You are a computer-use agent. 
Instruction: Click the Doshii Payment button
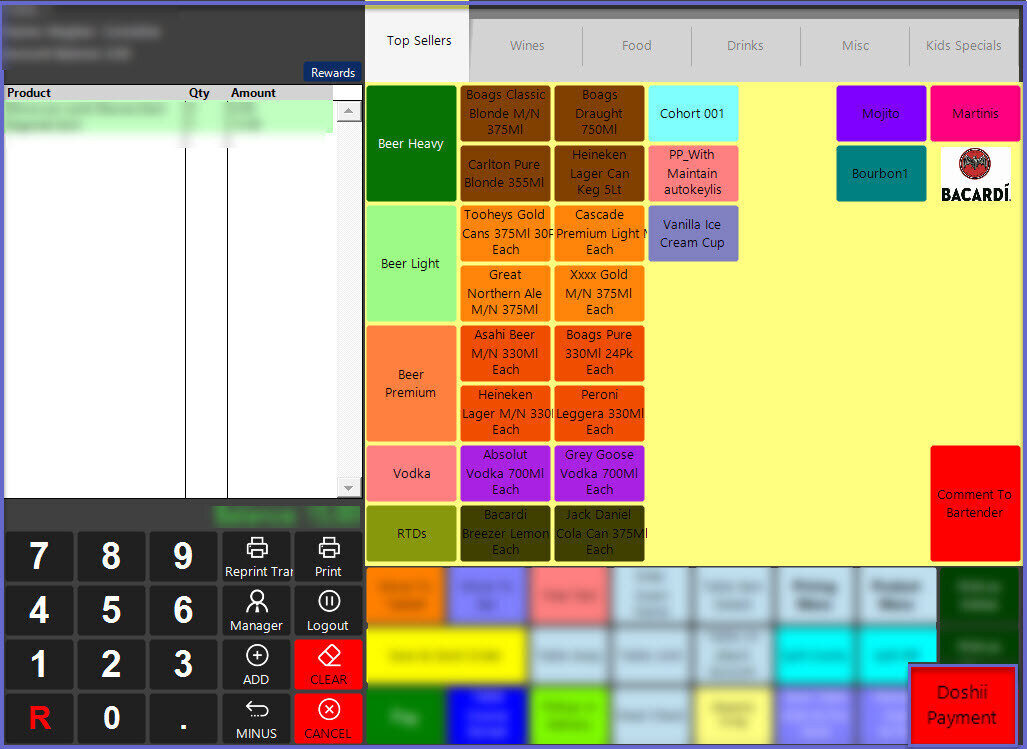[962, 705]
